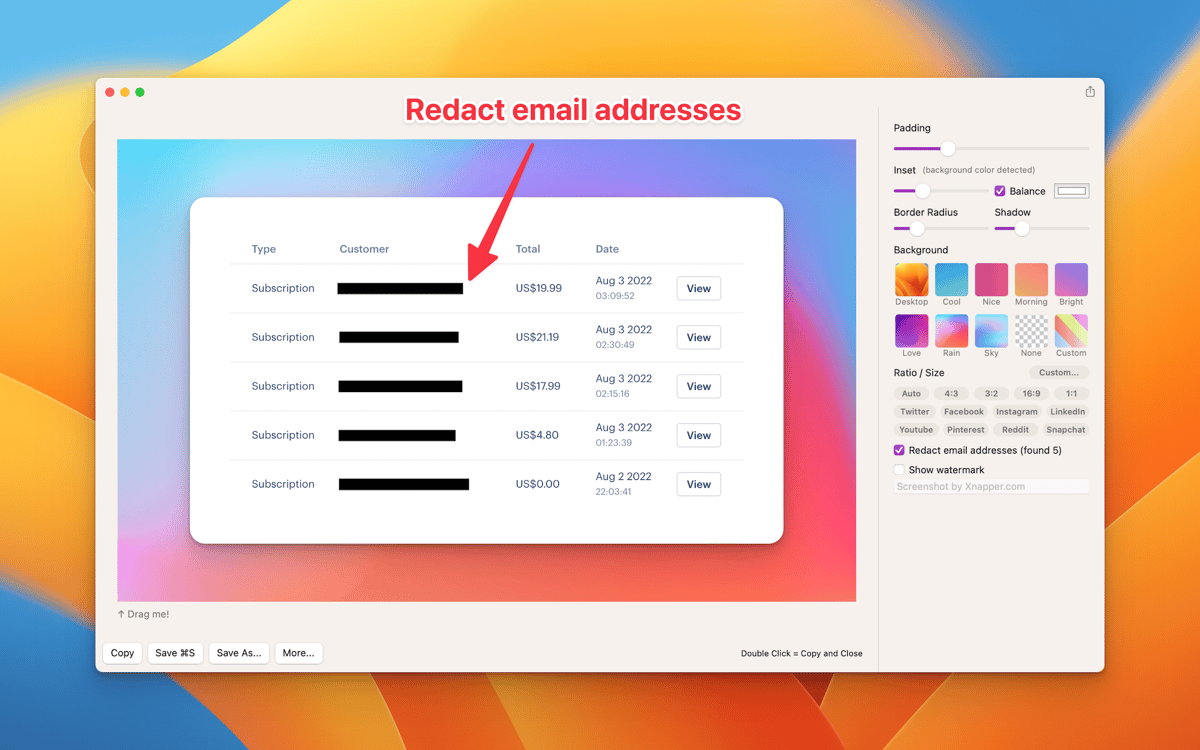Click the Save As... button
This screenshot has height=750, width=1200.
[238, 653]
